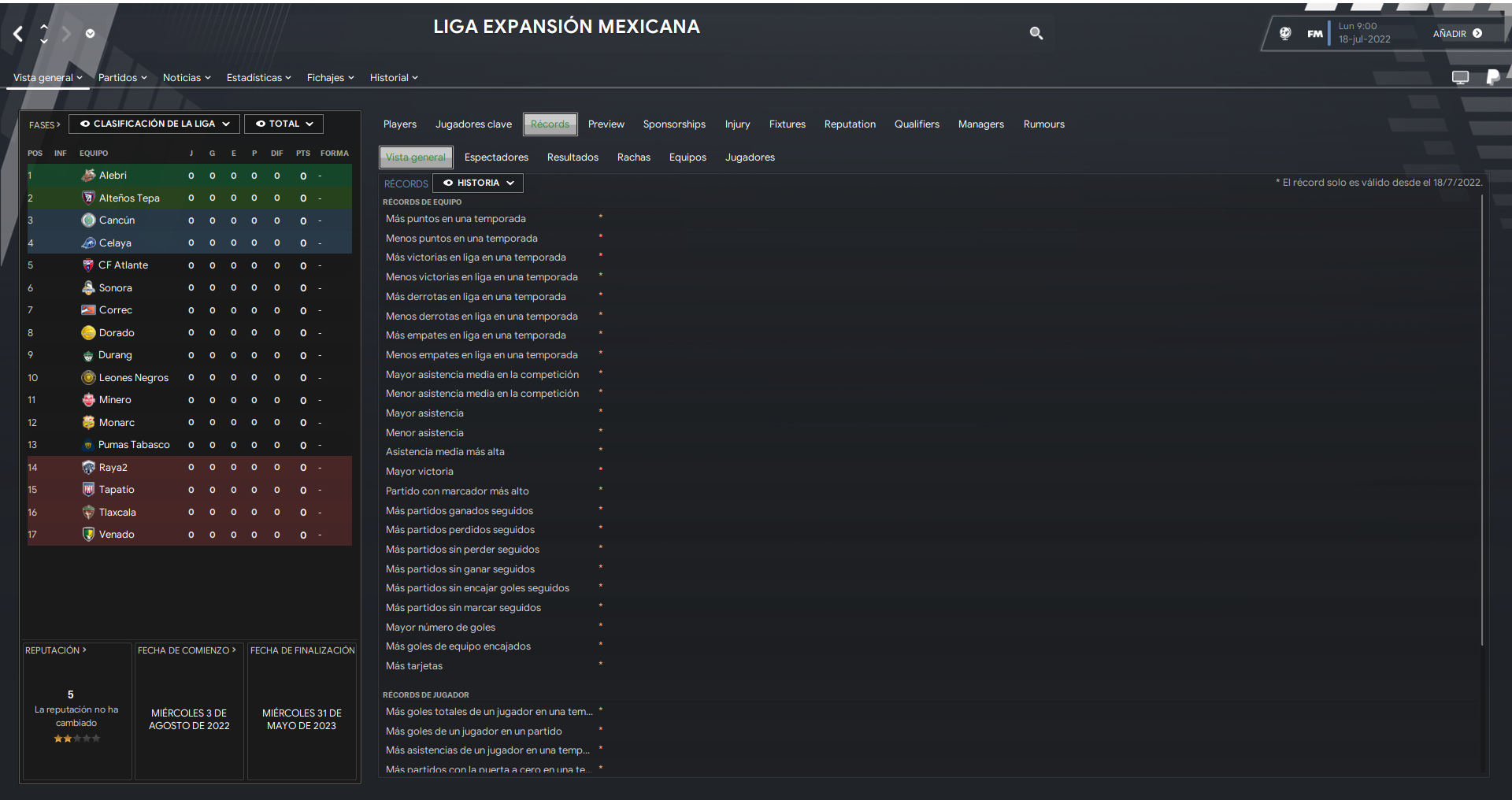Click the Correc club badge
The height and width of the screenshot is (800, 1512).
click(88, 309)
